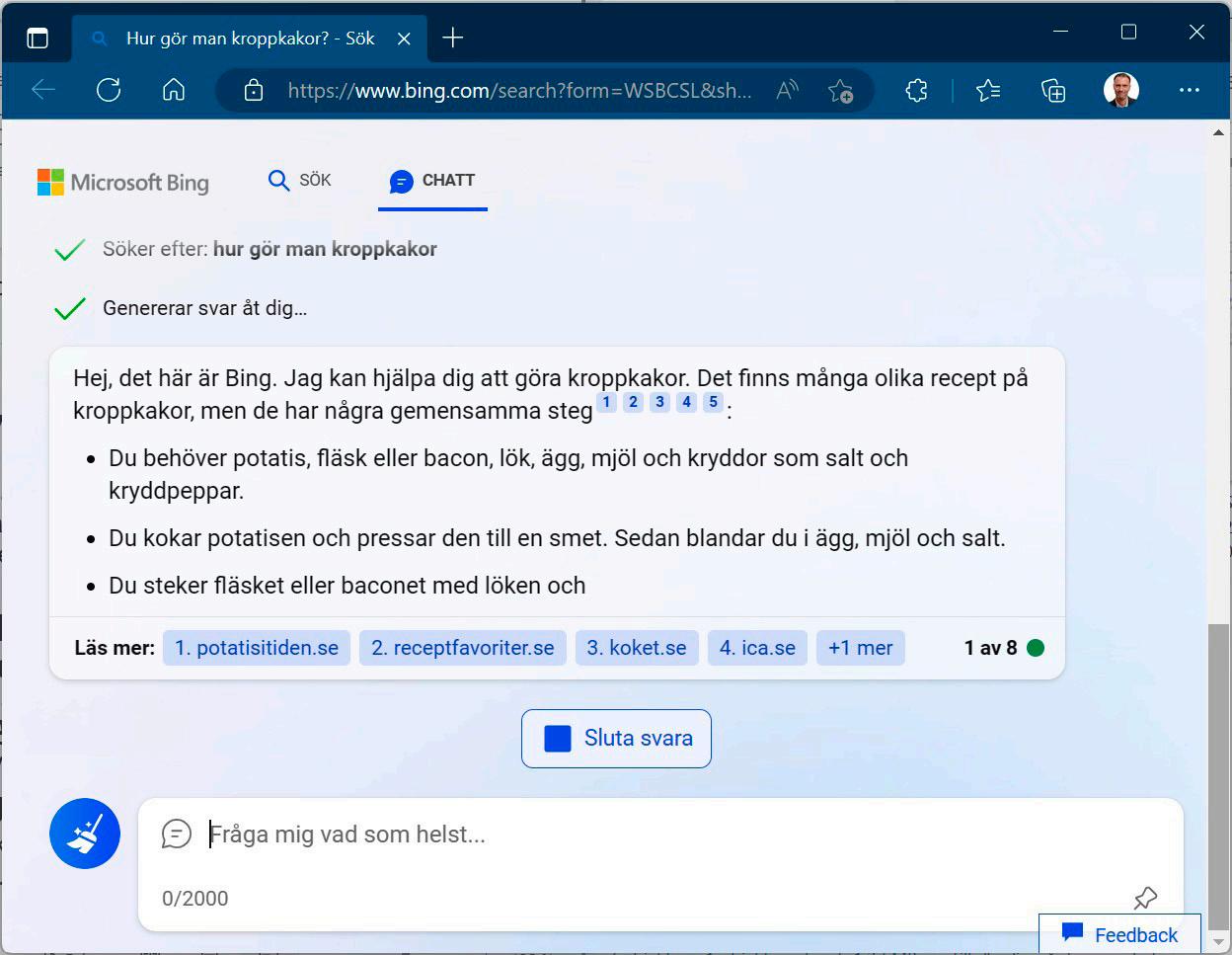Viewport: 1232px width, 955px height.
Task: Open the Collections panel
Action: coord(1053,91)
